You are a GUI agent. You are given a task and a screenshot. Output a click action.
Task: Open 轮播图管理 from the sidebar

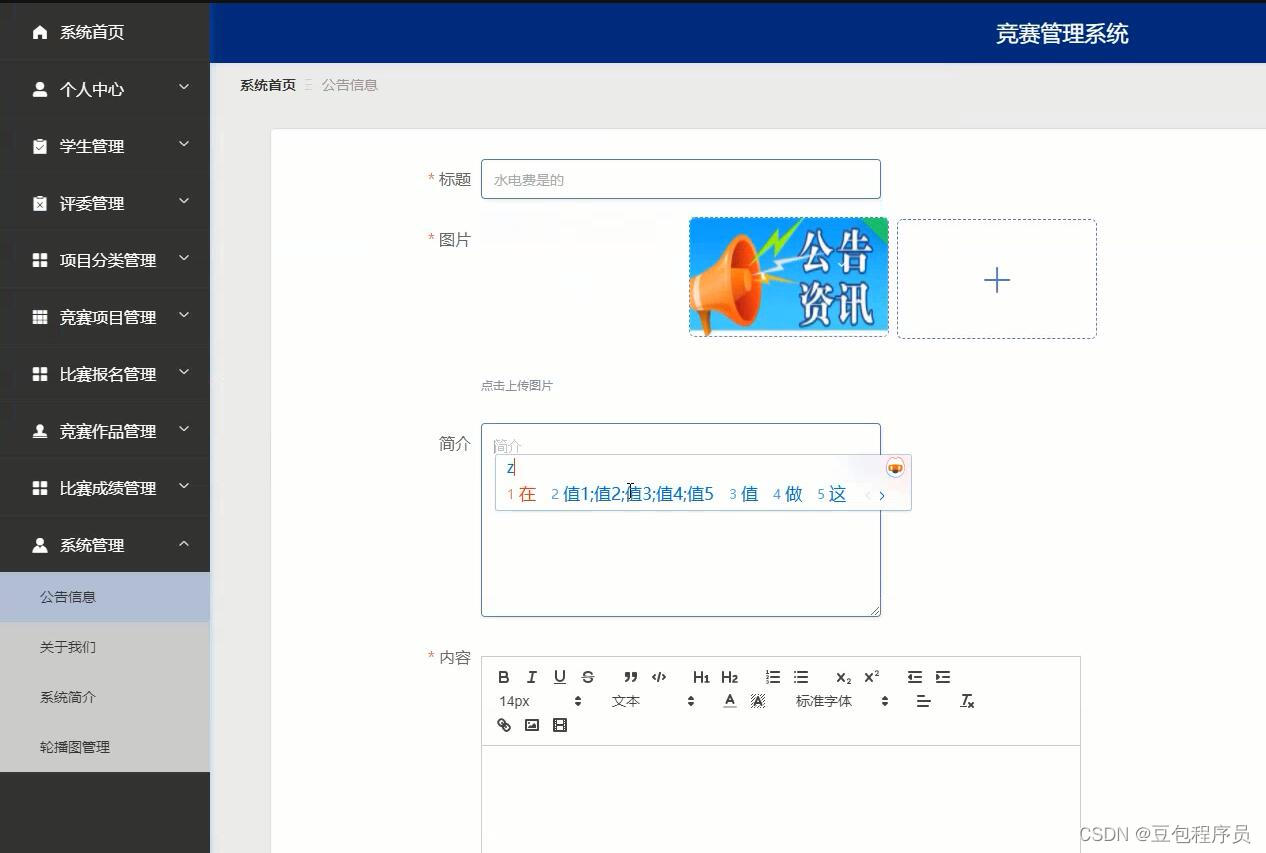click(x=74, y=747)
